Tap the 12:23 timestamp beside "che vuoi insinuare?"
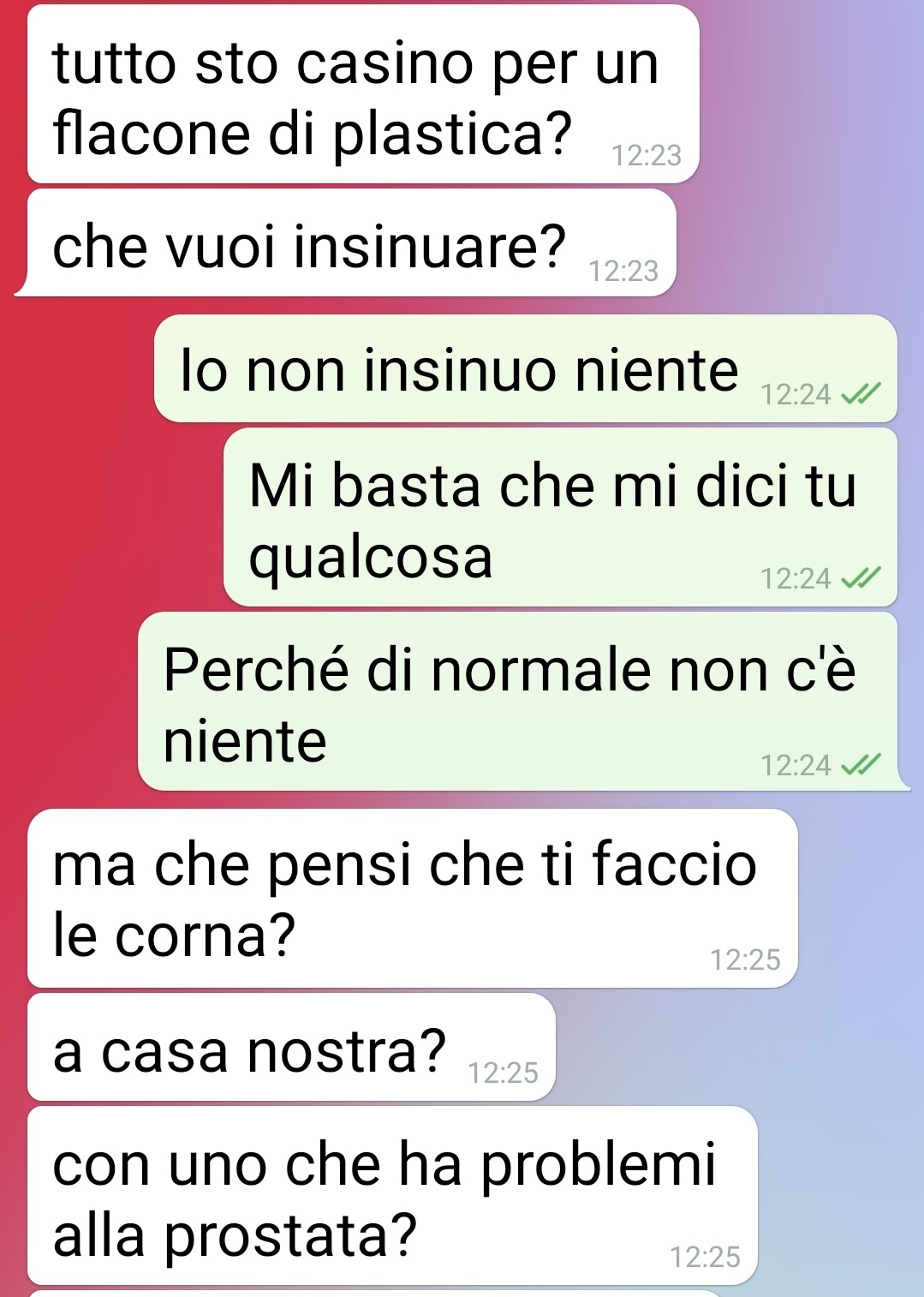The height and width of the screenshot is (1297, 924). (623, 271)
